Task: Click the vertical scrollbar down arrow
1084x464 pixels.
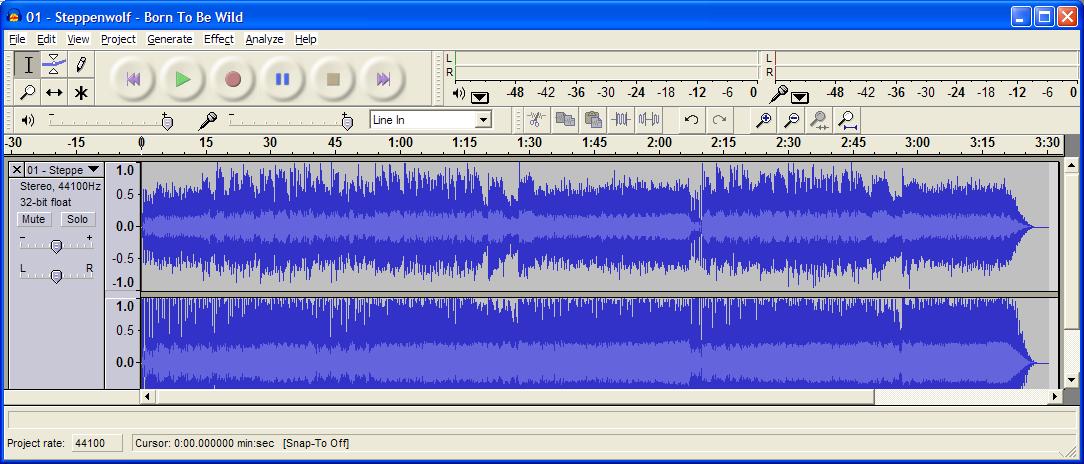Action: click(1070, 380)
